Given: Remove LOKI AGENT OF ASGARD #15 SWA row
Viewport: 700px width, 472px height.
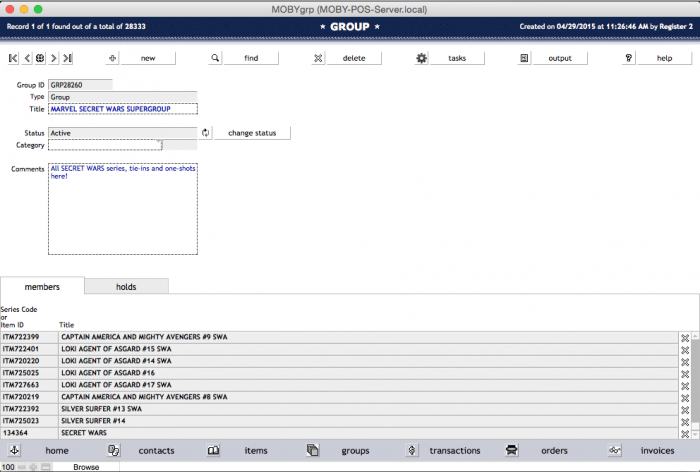Looking at the screenshot, I should (x=685, y=350).
